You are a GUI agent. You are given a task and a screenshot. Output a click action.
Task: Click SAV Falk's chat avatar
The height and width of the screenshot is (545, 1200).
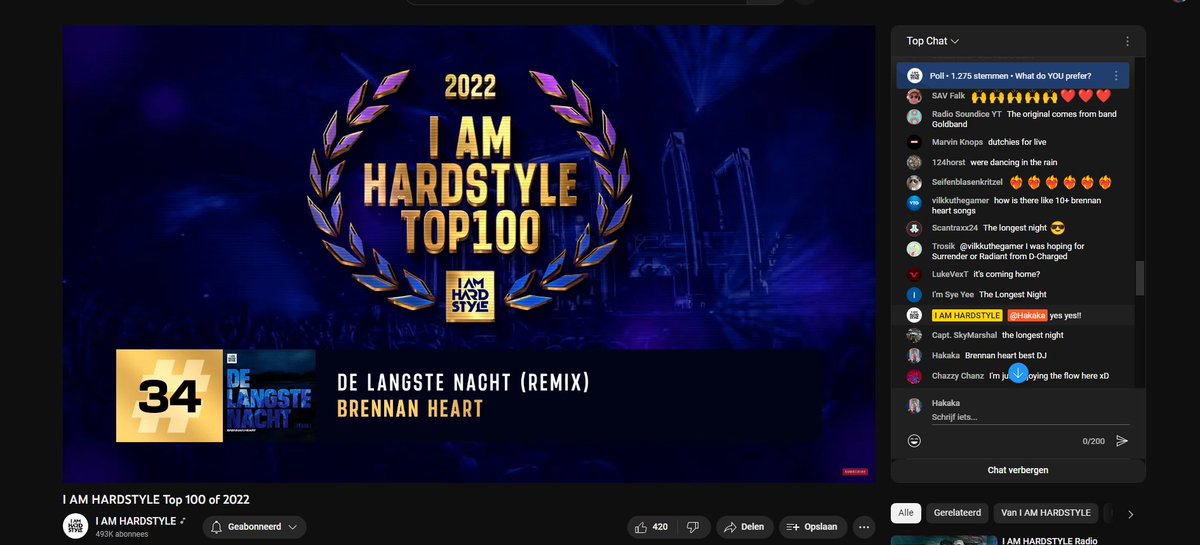pos(914,97)
